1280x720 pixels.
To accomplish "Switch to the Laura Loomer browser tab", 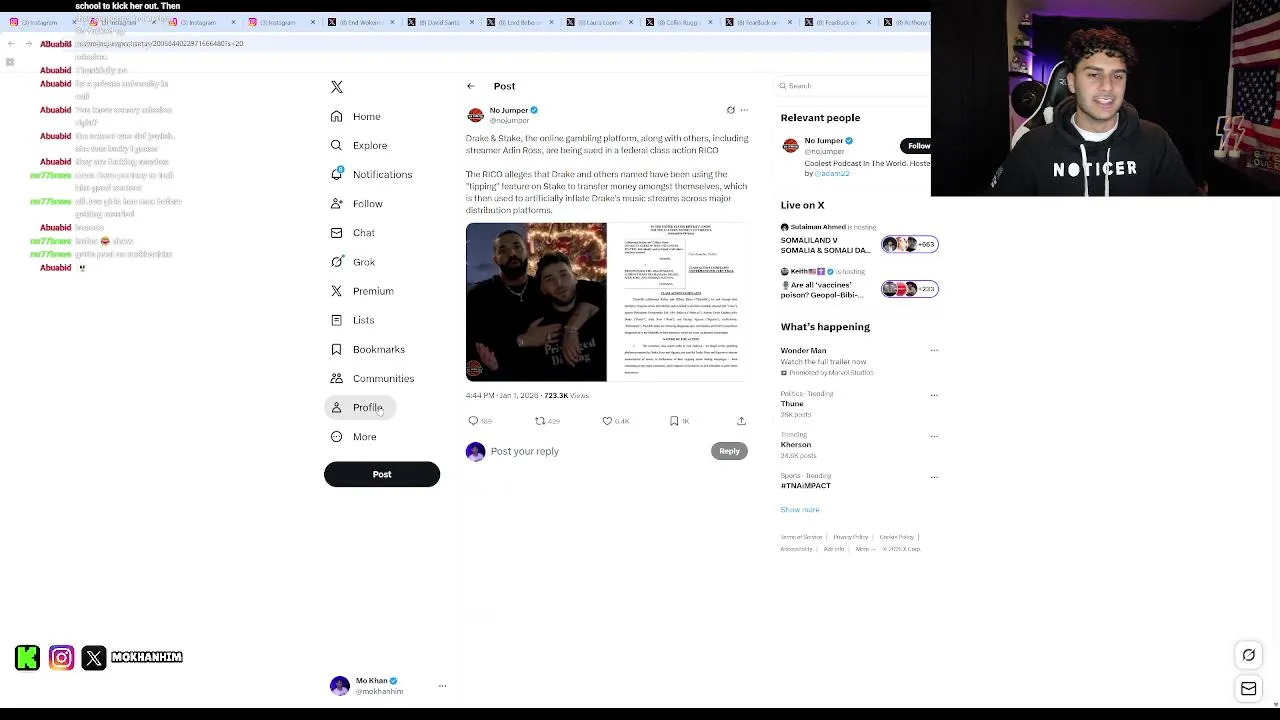I will coord(598,22).
